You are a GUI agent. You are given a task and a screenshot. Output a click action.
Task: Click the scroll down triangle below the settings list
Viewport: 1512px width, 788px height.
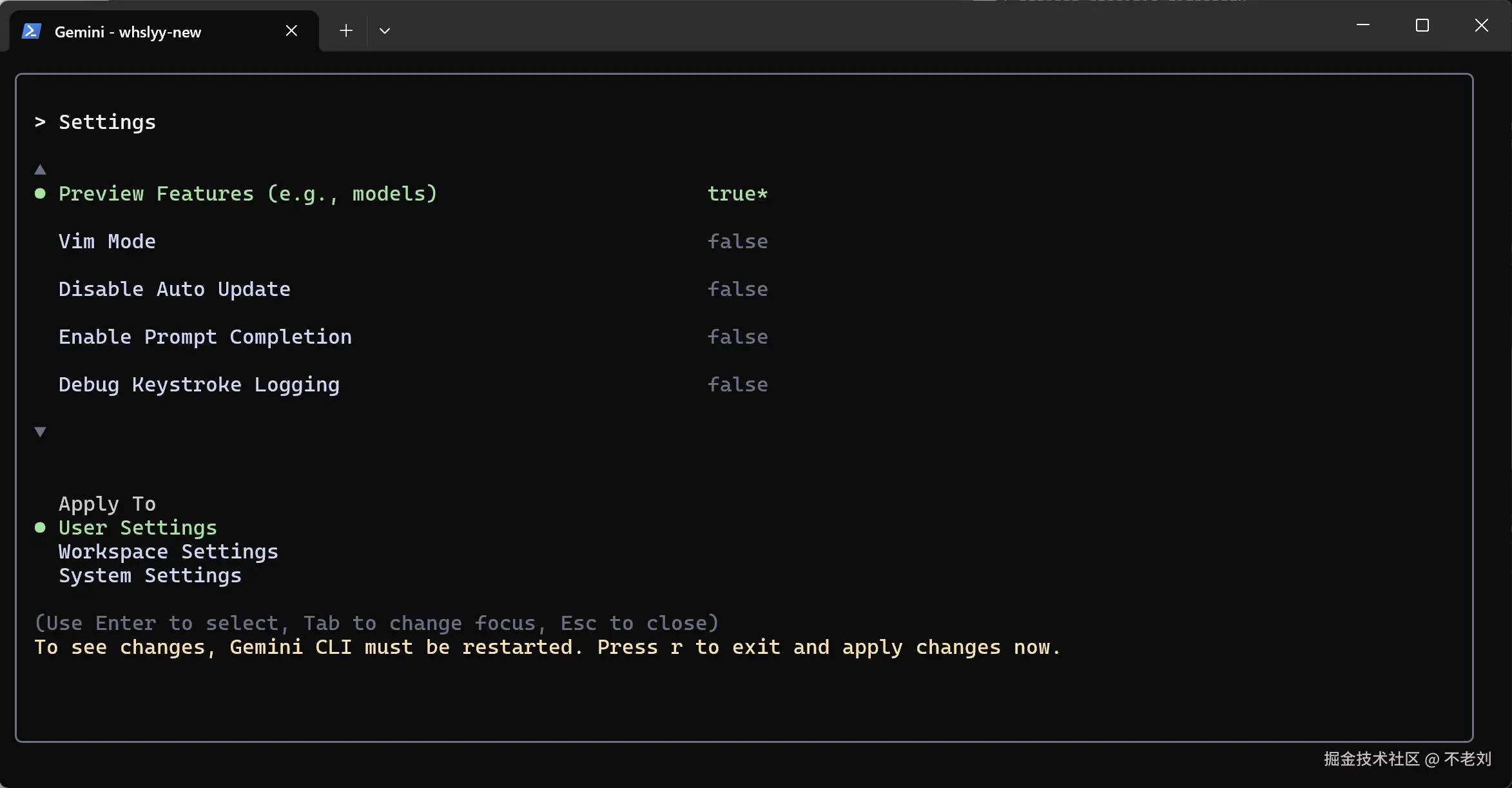click(40, 432)
